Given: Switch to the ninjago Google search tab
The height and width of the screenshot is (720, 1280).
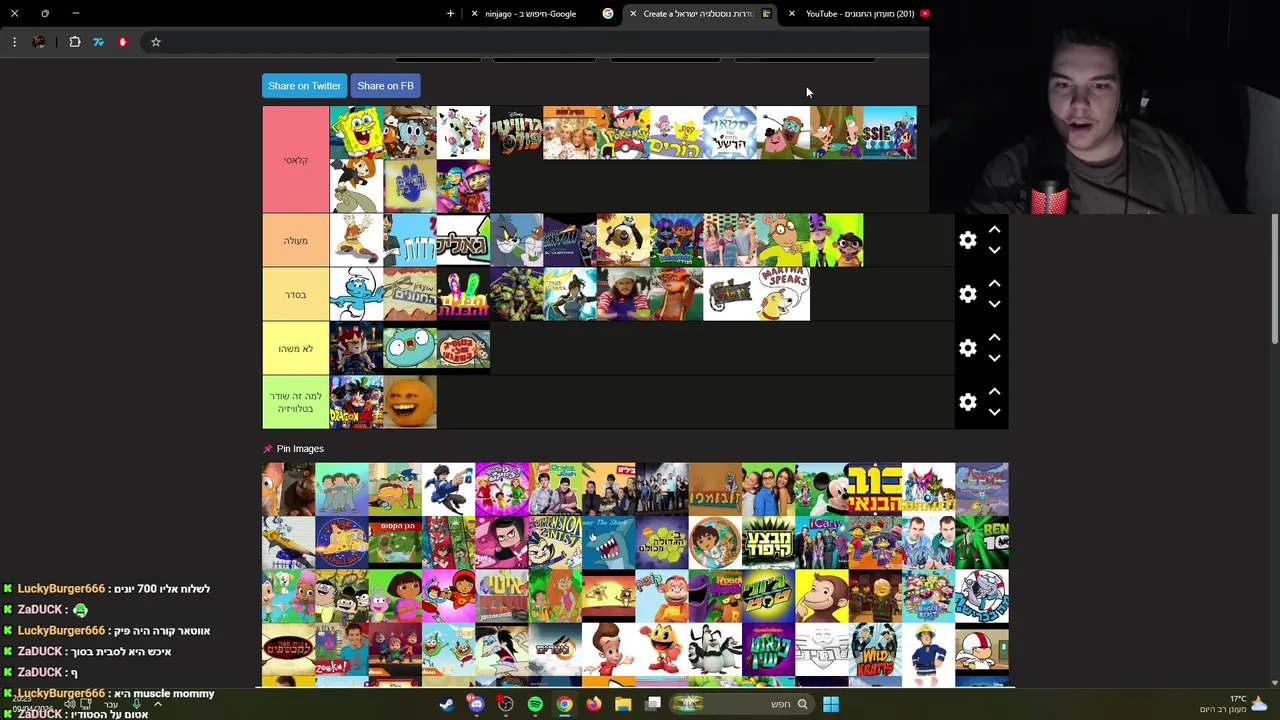Looking at the screenshot, I should point(540,14).
